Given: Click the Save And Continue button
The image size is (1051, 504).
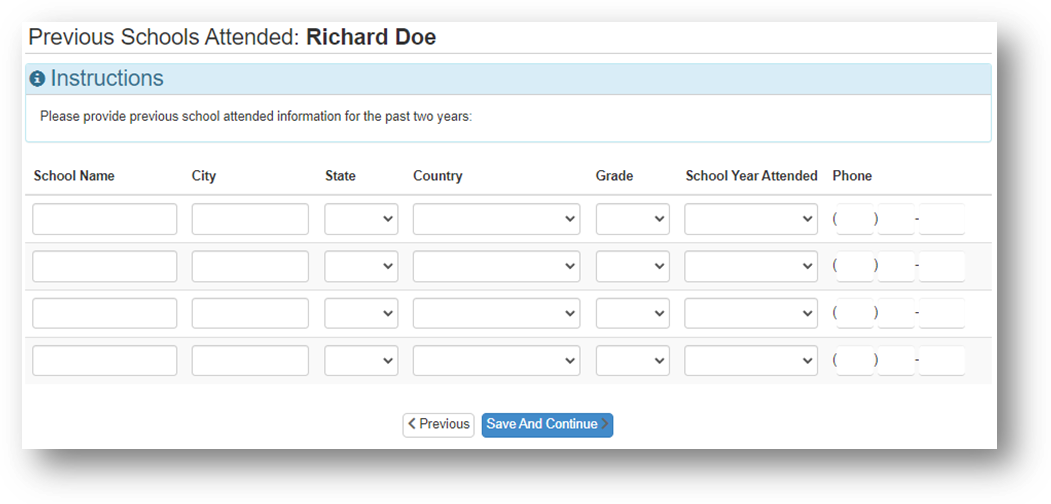Looking at the screenshot, I should [x=547, y=425].
